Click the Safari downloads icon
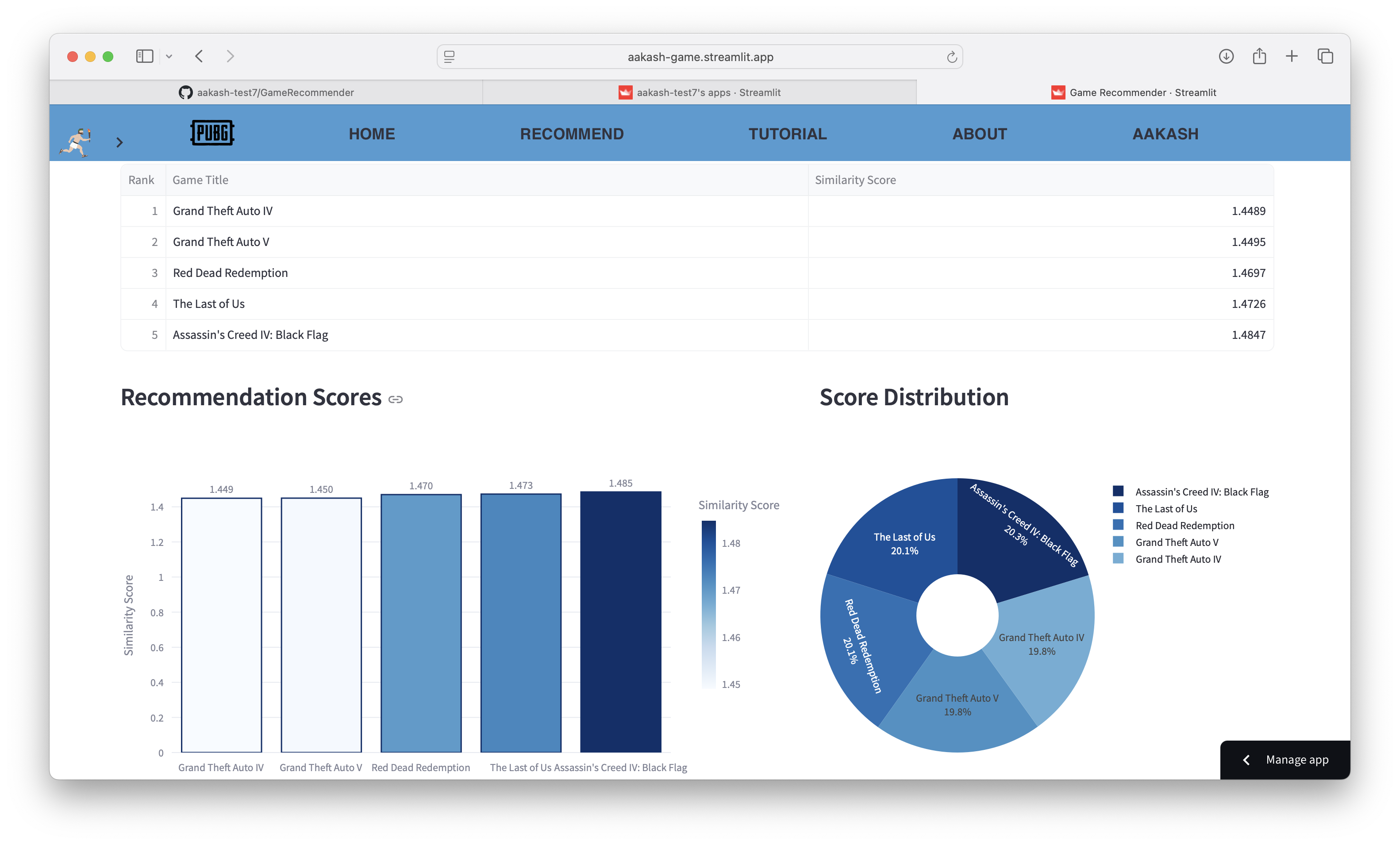Image resolution: width=1400 pixels, height=845 pixels. pos(1226,56)
